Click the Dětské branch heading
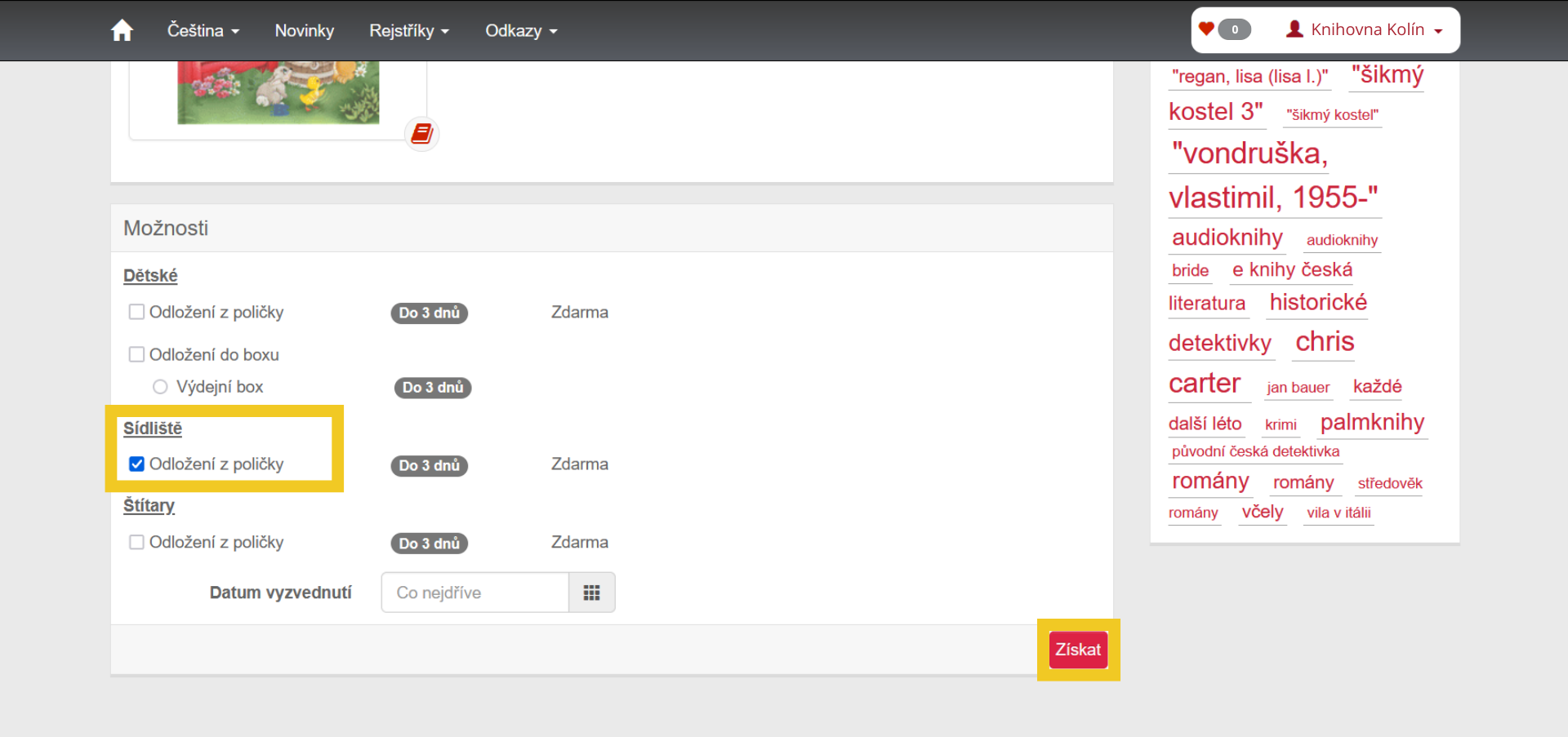The height and width of the screenshot is (737, 1568). coord(150,276)
